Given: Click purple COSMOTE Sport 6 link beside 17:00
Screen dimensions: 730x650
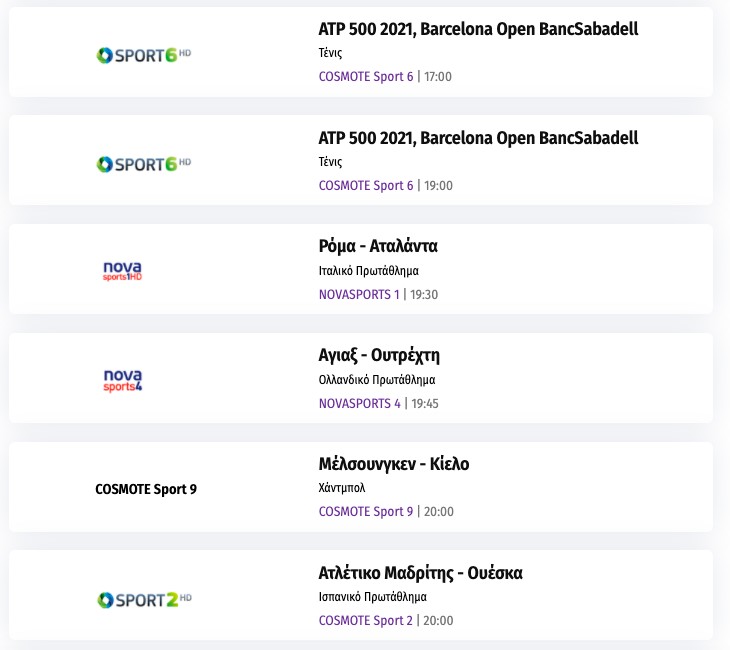Looking at the screenshot, I should click(365, 76).
